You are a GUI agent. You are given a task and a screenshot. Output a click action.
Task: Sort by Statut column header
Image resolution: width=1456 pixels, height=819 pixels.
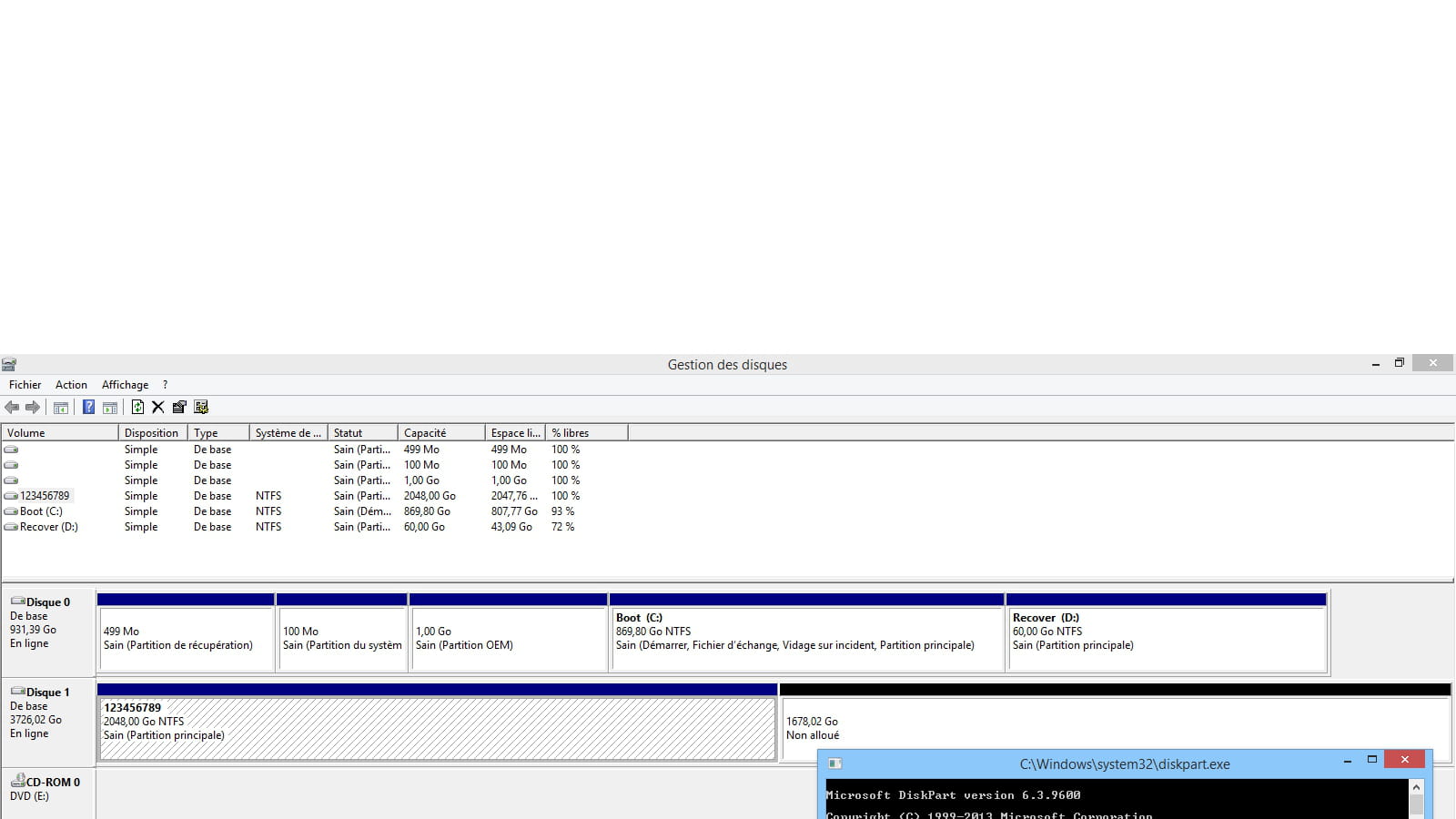(x=363, y=433)
